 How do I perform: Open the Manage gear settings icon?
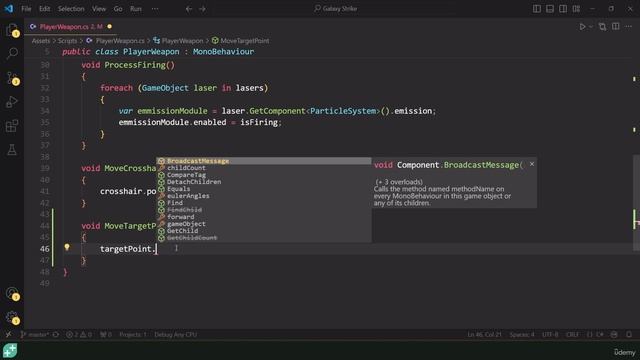pos(12,318)
